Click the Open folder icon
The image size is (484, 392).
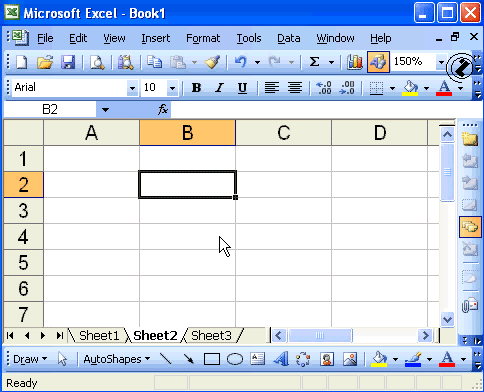(x=45, y=62)
